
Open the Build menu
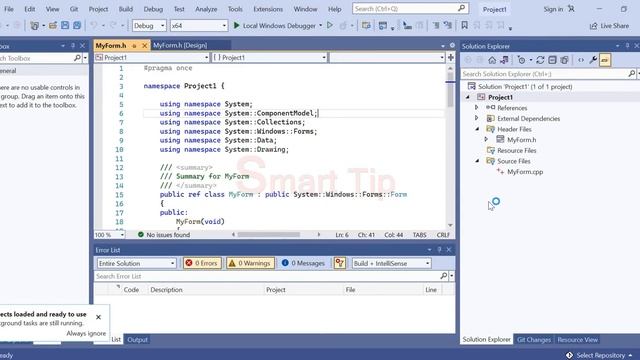(125, 9)
